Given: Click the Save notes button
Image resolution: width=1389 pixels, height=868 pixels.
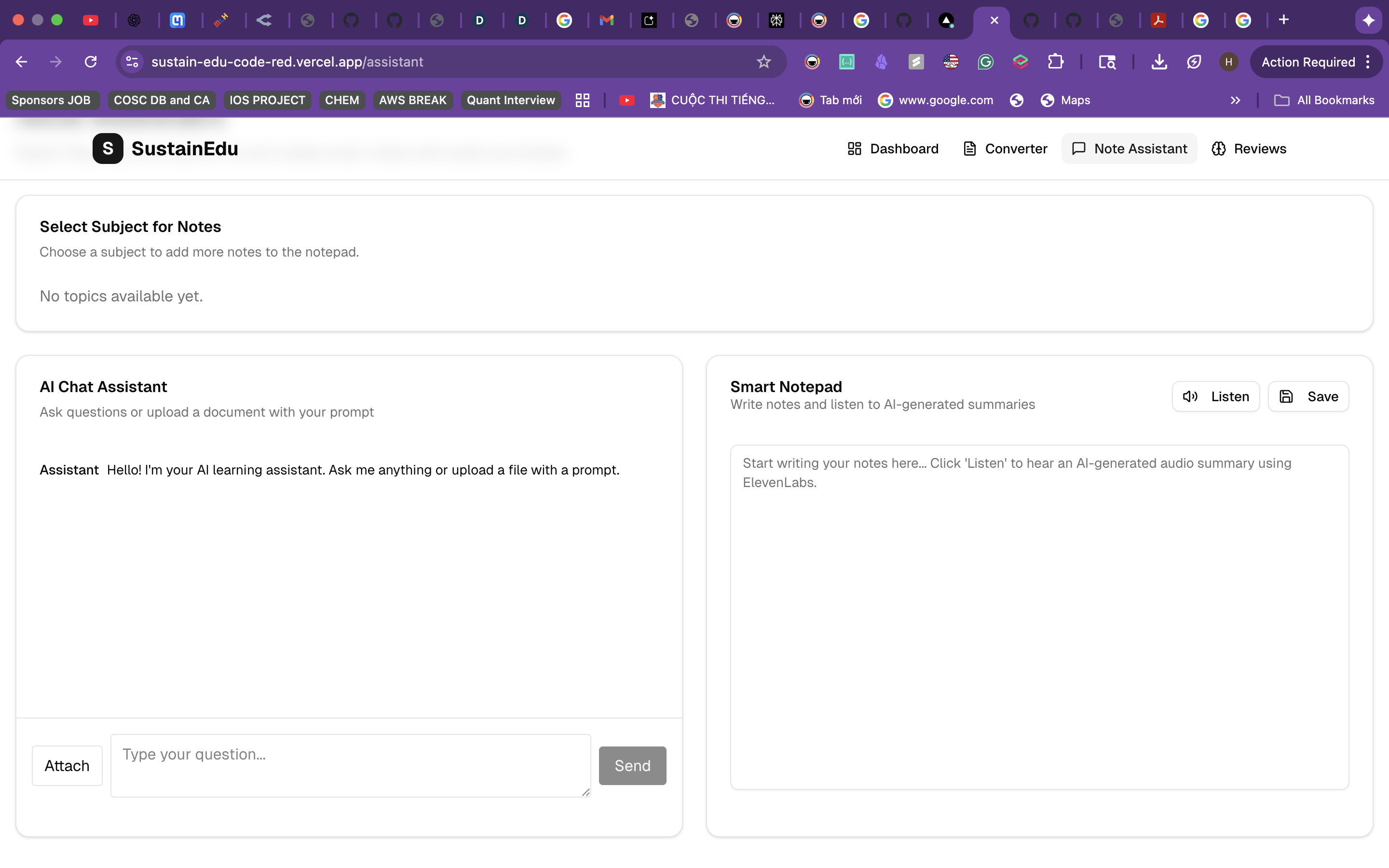Looking at the screenshot, I should click(1308, 397).
